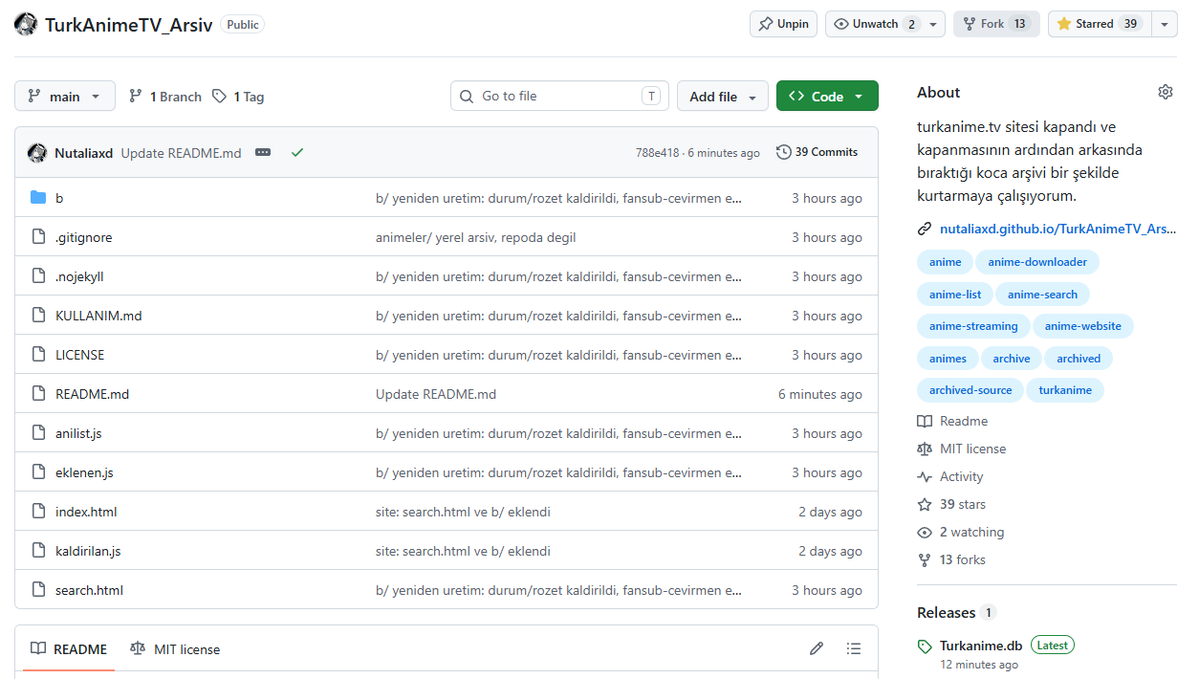1199x679 pixels.
Task: Open the archived-source topic tag
Action: pyautogui.click(x=970, y=390)
